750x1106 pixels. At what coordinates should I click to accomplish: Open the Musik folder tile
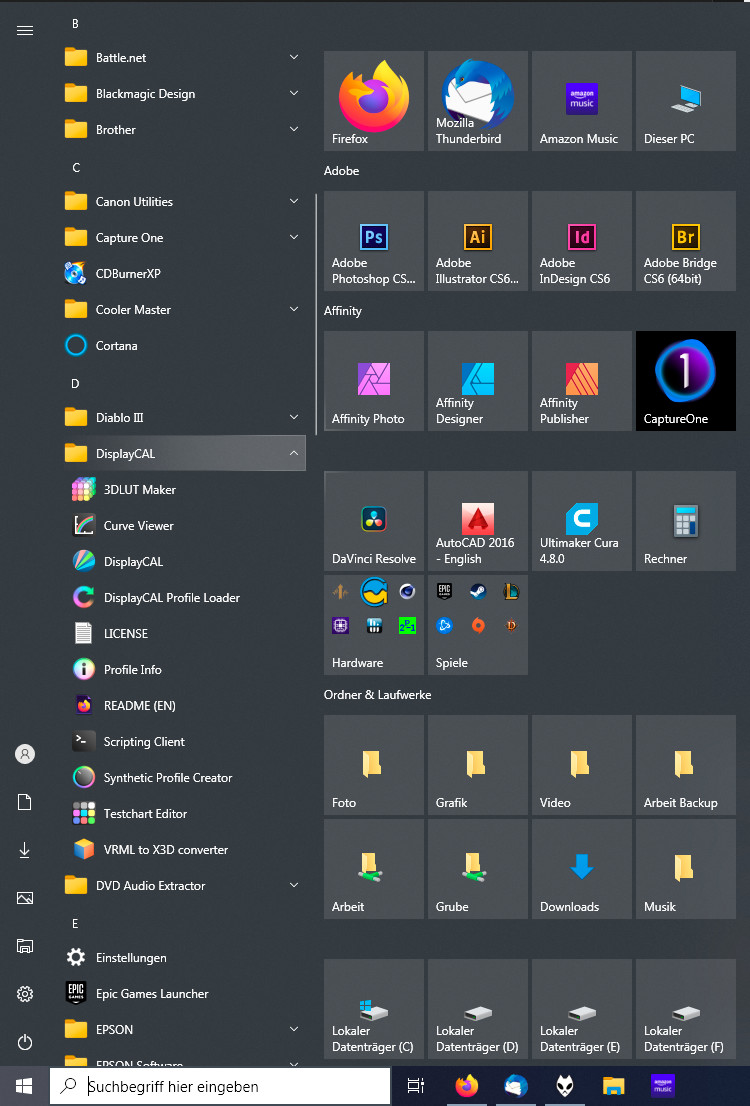pyautogui.click(x=685, y=868)
